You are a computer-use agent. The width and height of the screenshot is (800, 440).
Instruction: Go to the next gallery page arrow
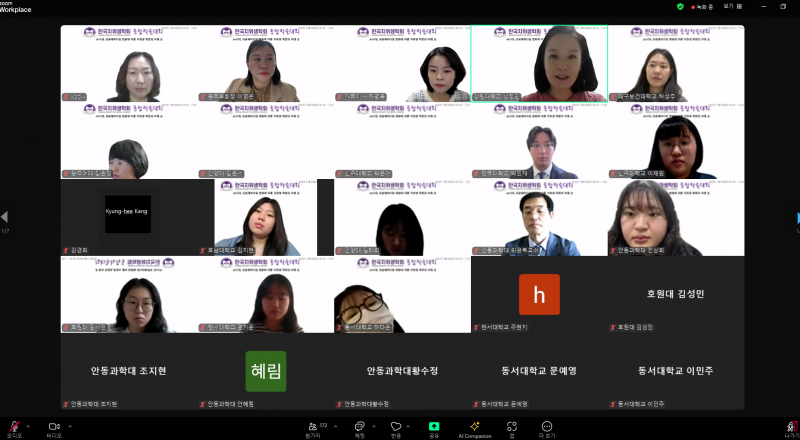(x=796, y=217)
